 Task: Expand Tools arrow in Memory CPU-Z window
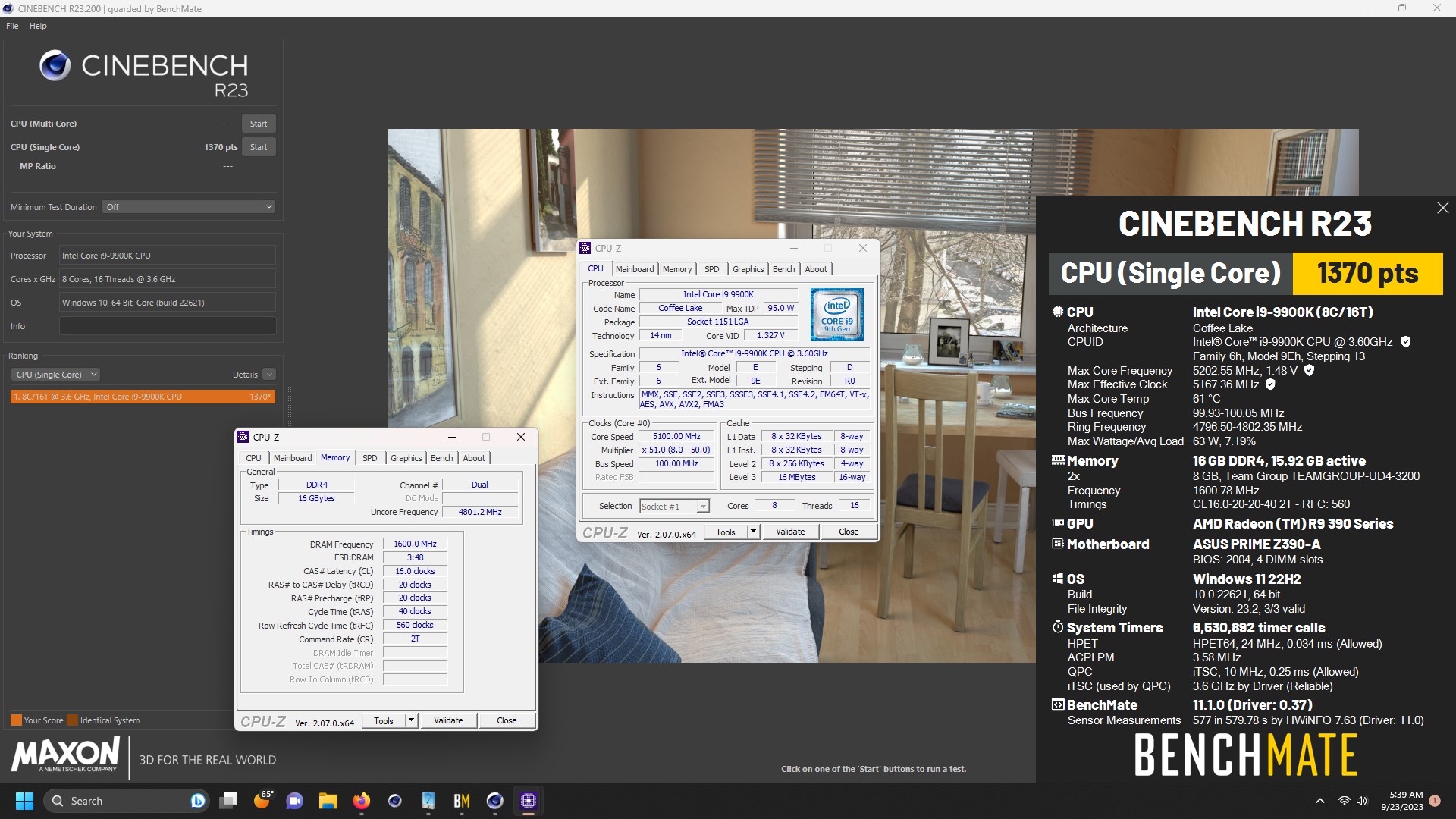pos(411,720)
